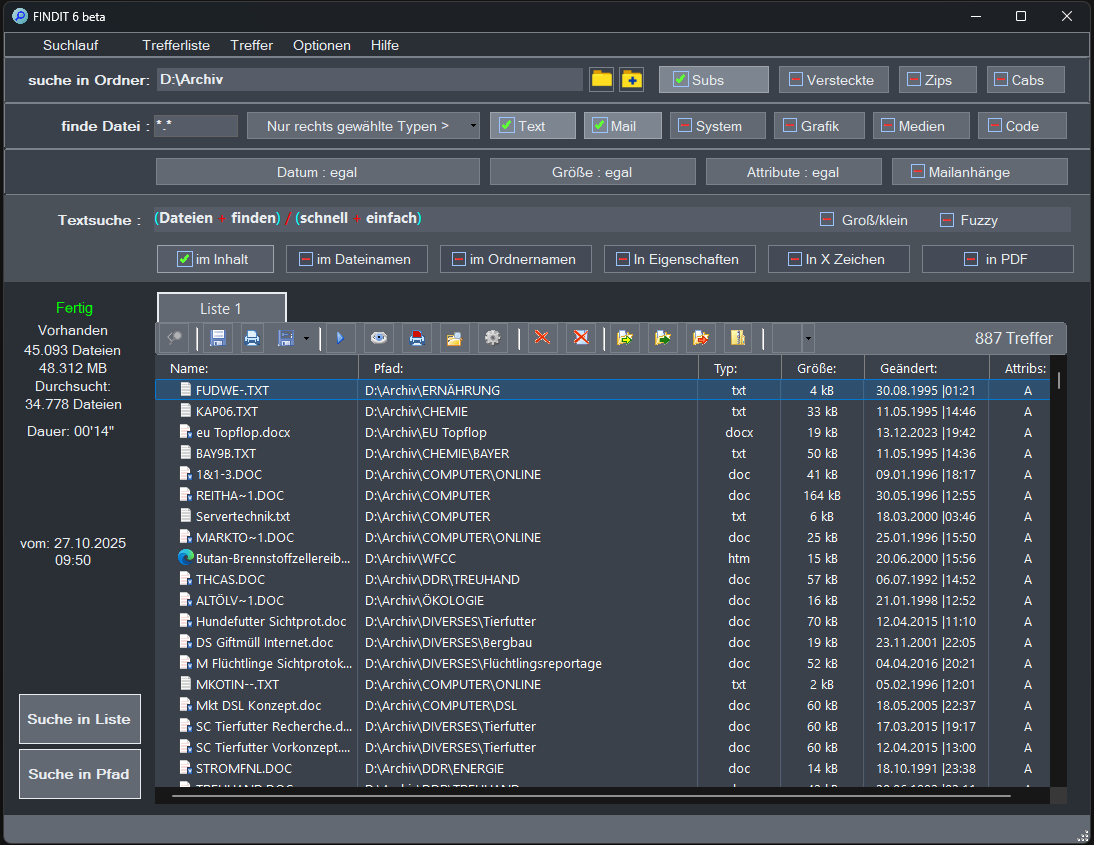This screenshot has width=1094, height=845.
Task: Click the red X remove icon
Action: click(542, 339)
